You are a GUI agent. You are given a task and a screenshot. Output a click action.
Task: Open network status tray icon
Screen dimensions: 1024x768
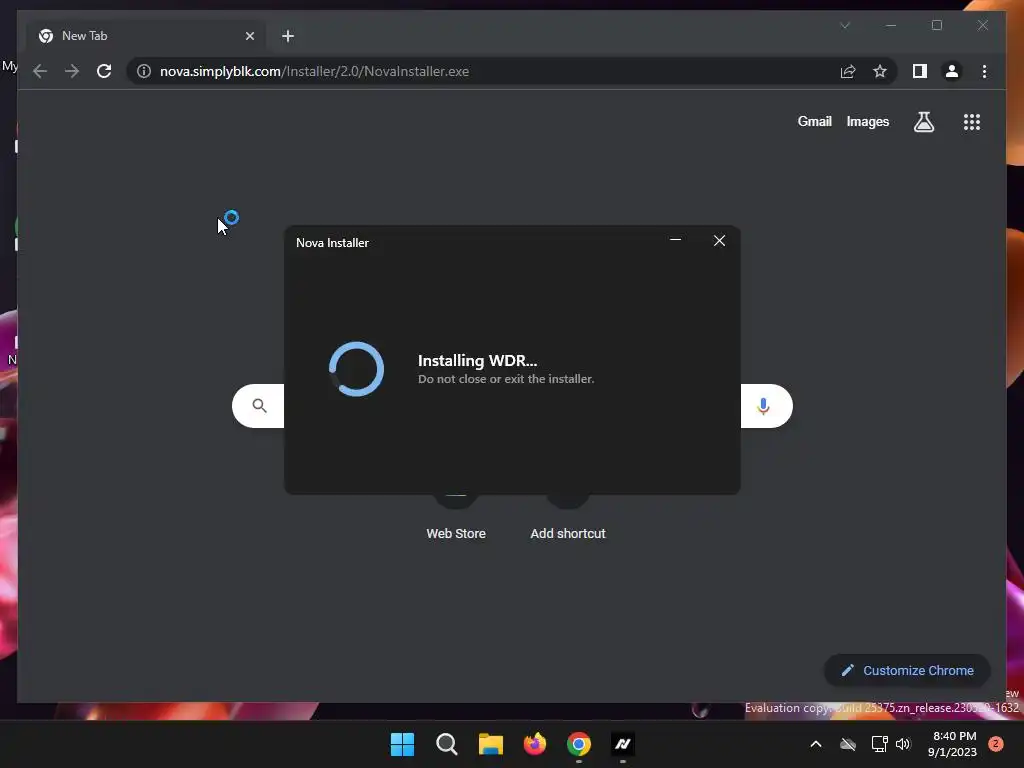click(879, 744)
